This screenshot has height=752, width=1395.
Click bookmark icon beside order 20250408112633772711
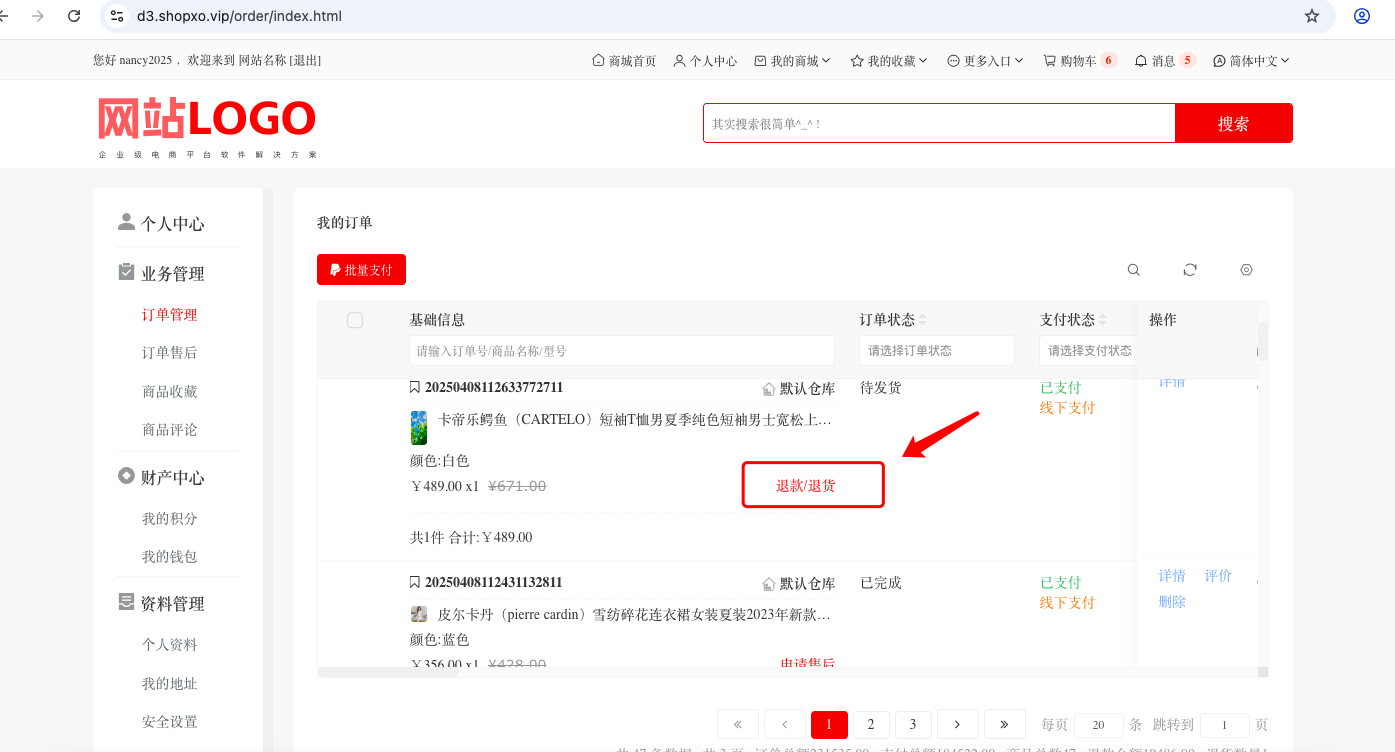[415, 387]
